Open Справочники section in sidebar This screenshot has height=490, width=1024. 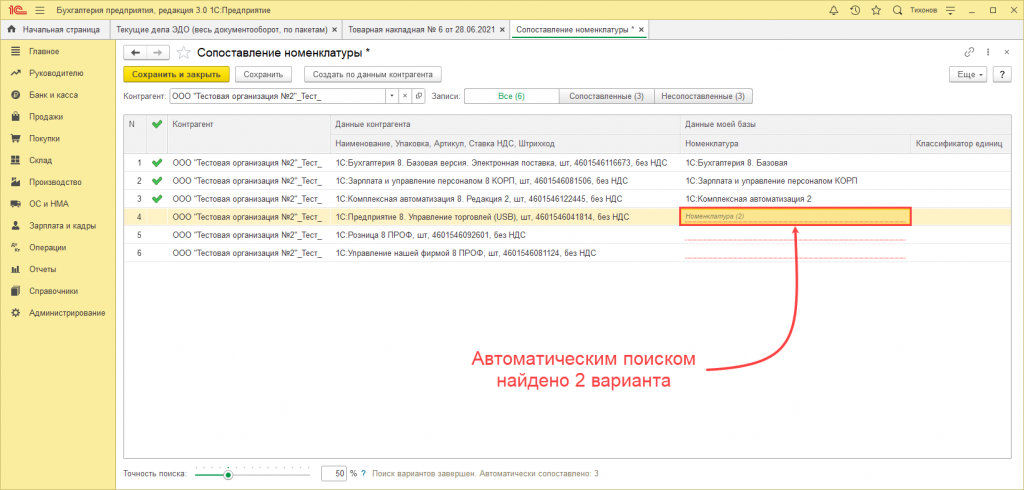tap(54, 291)
